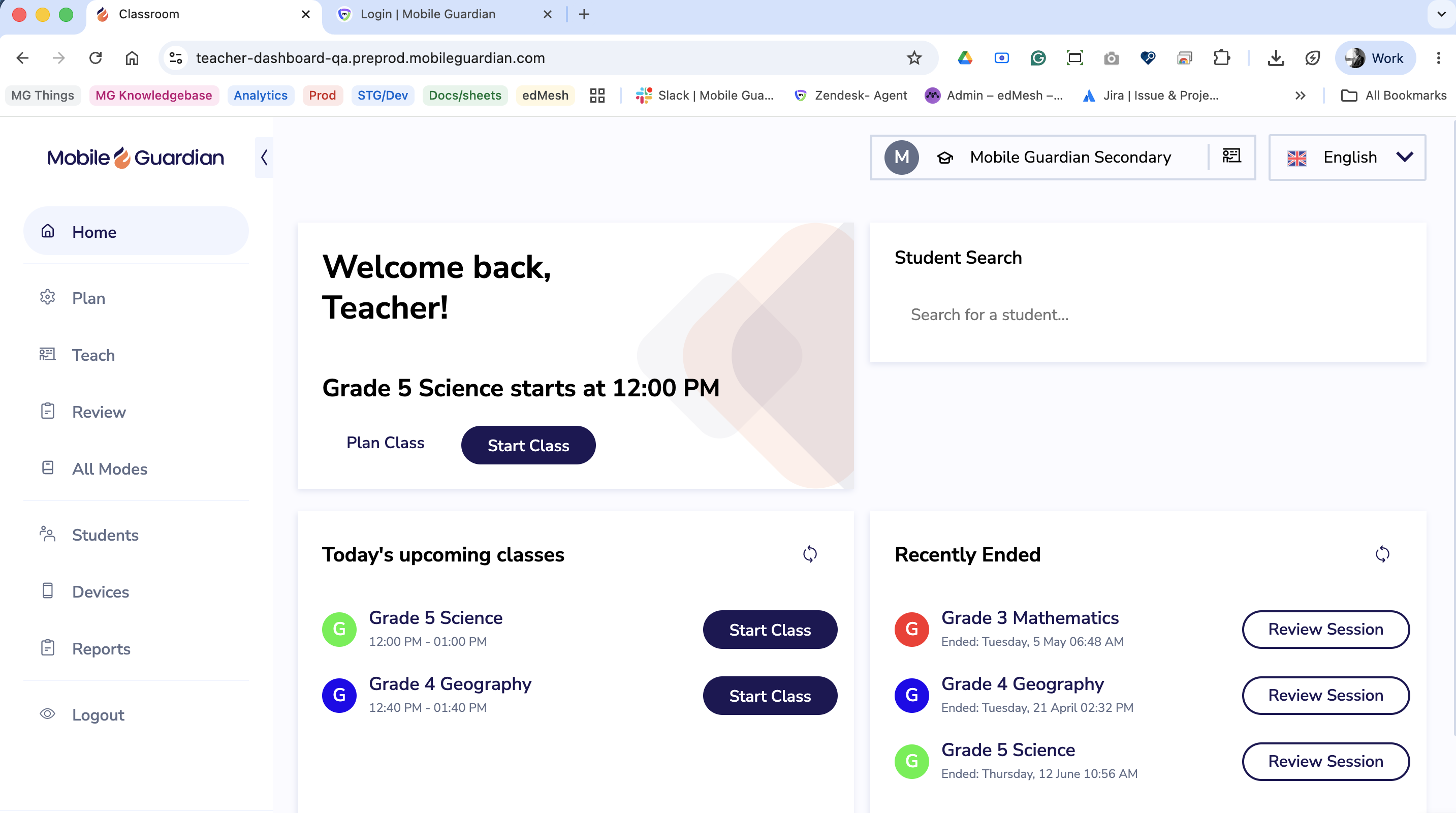The width and height of the screenshot is (1456, 813).
Task: Open the tab search dropdown arrow
Action: pos(1441,14)
